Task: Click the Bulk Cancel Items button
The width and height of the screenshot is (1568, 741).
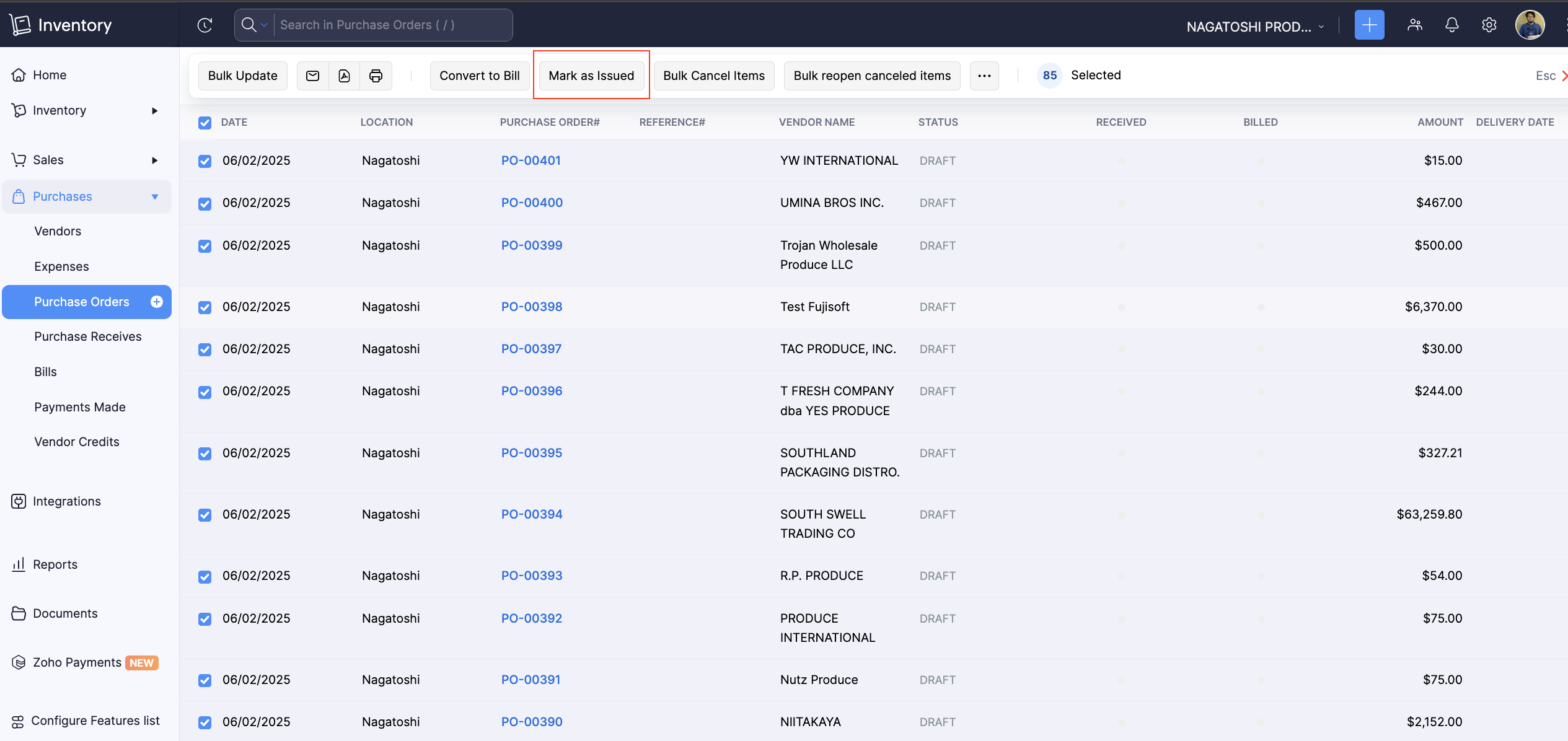Action: click(714, 76)
